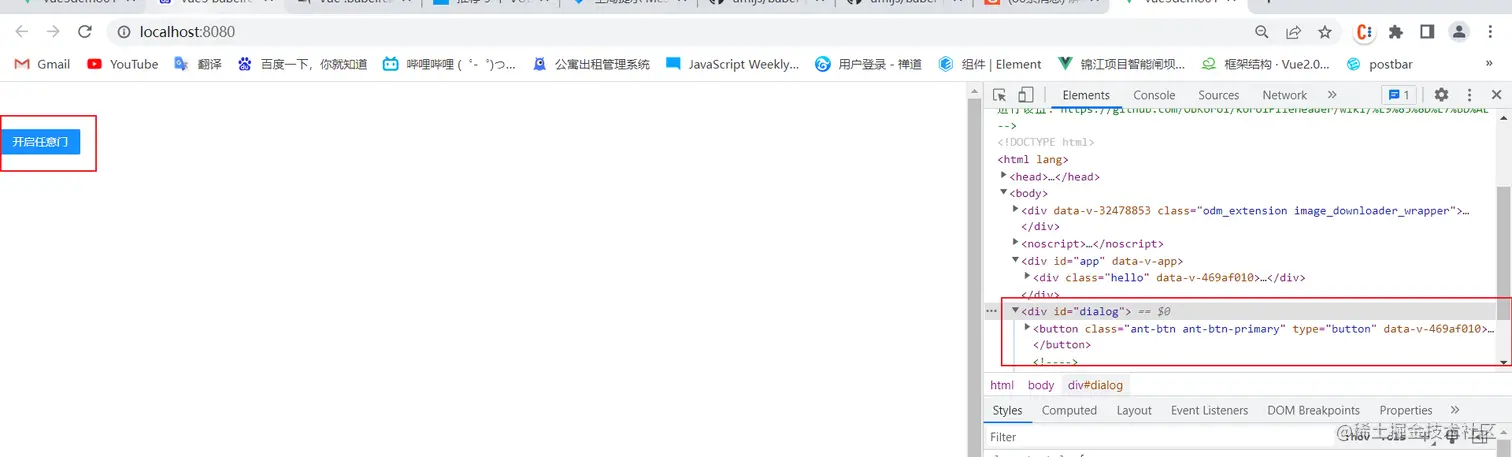The width and height of the screenshot is (1512, 457).
Task: Select body in the breadcrumb
Action: pos(1041,385)
